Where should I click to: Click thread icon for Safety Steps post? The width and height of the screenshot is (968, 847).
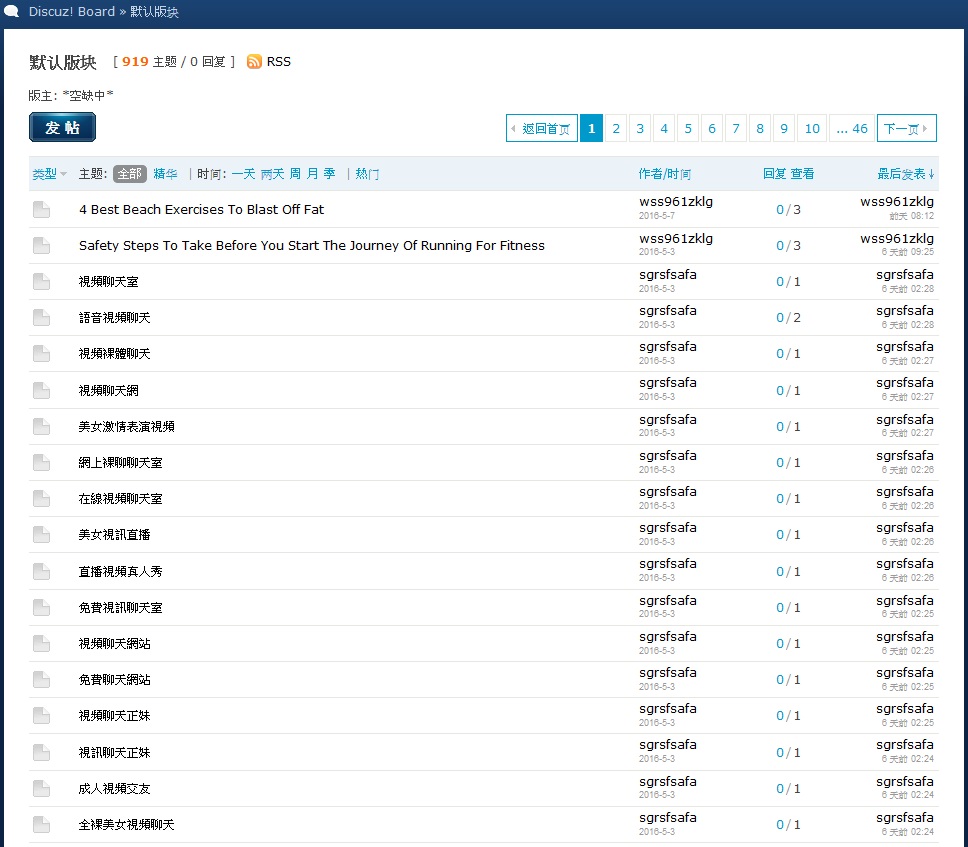click(41, 246)
